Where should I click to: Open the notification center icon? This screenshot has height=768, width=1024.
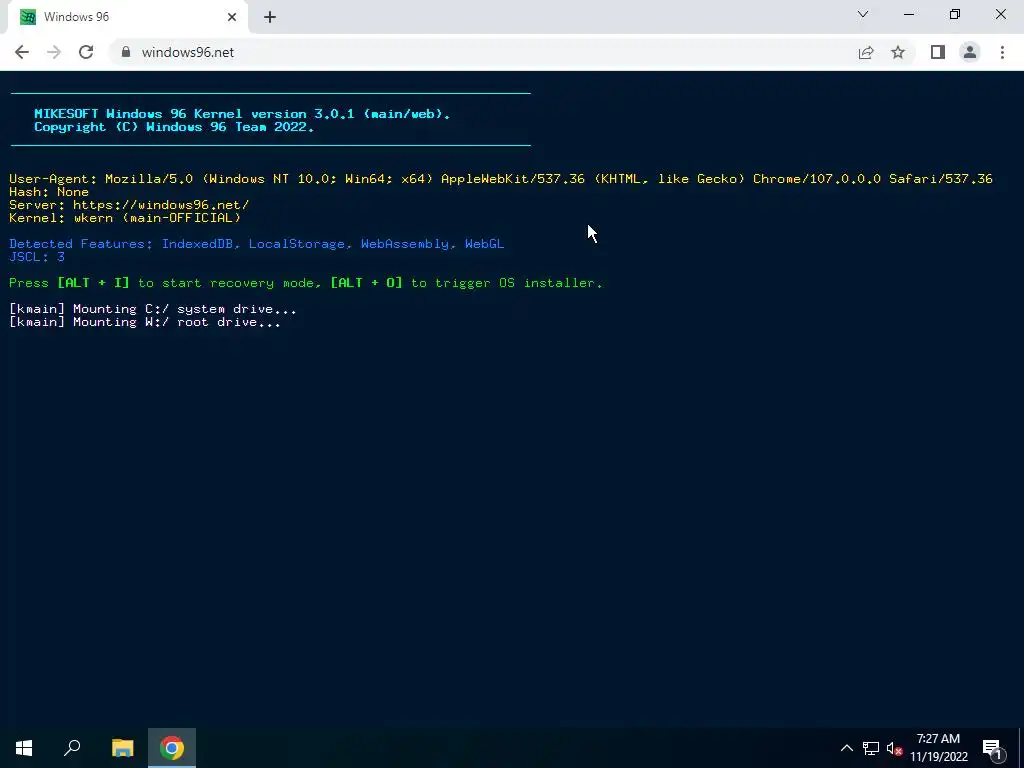992,749
